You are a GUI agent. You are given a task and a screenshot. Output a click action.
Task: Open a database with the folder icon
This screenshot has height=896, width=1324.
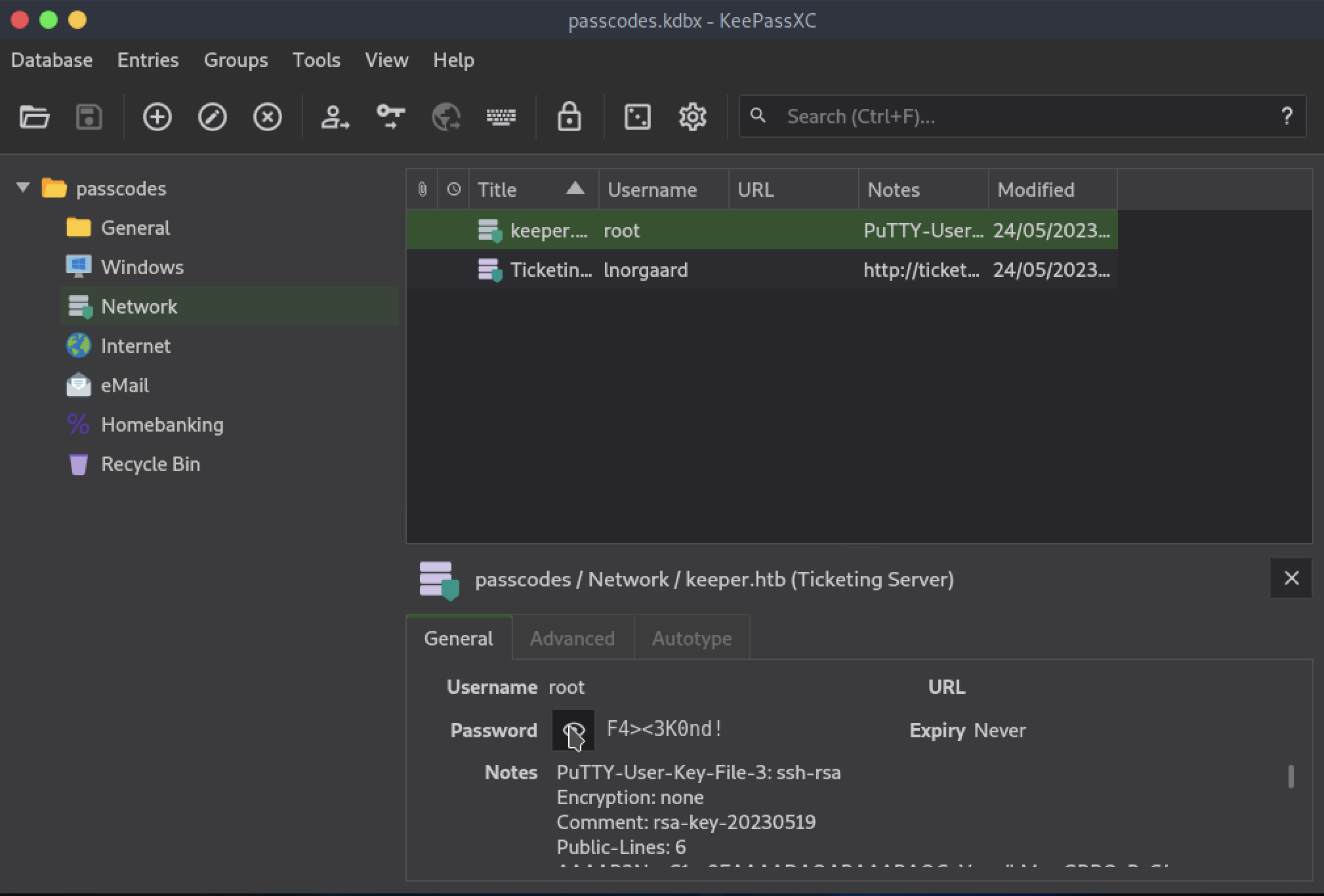click(34, 117)
